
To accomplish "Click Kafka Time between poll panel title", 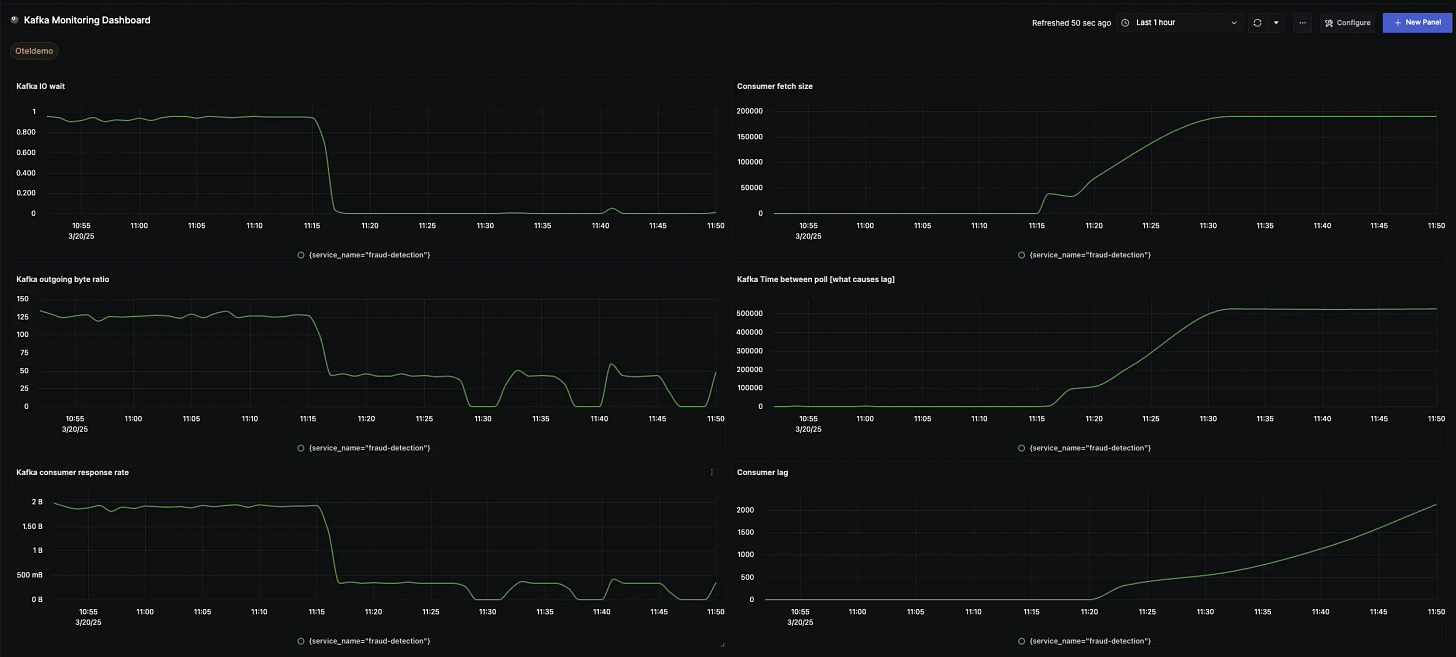I will coord(816,279).
